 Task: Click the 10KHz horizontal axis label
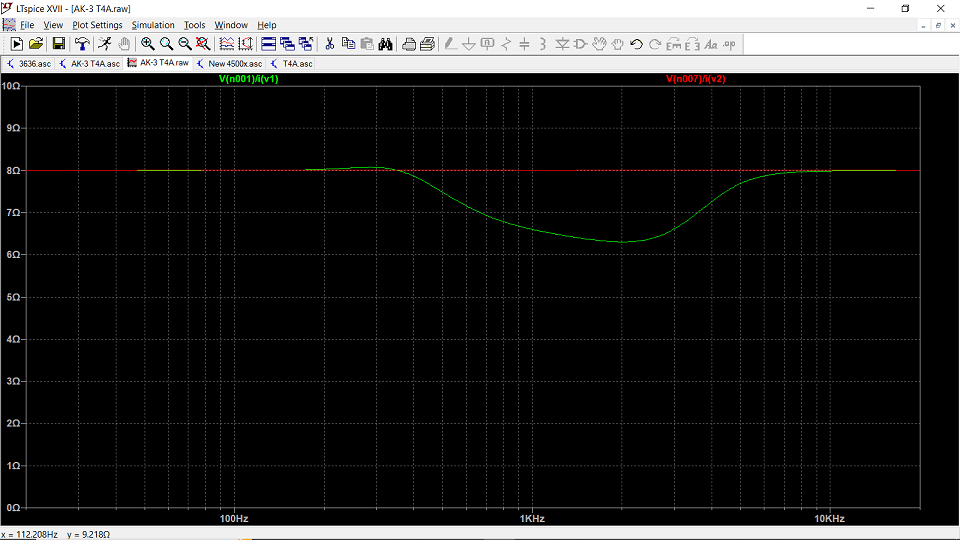point(830,519)
